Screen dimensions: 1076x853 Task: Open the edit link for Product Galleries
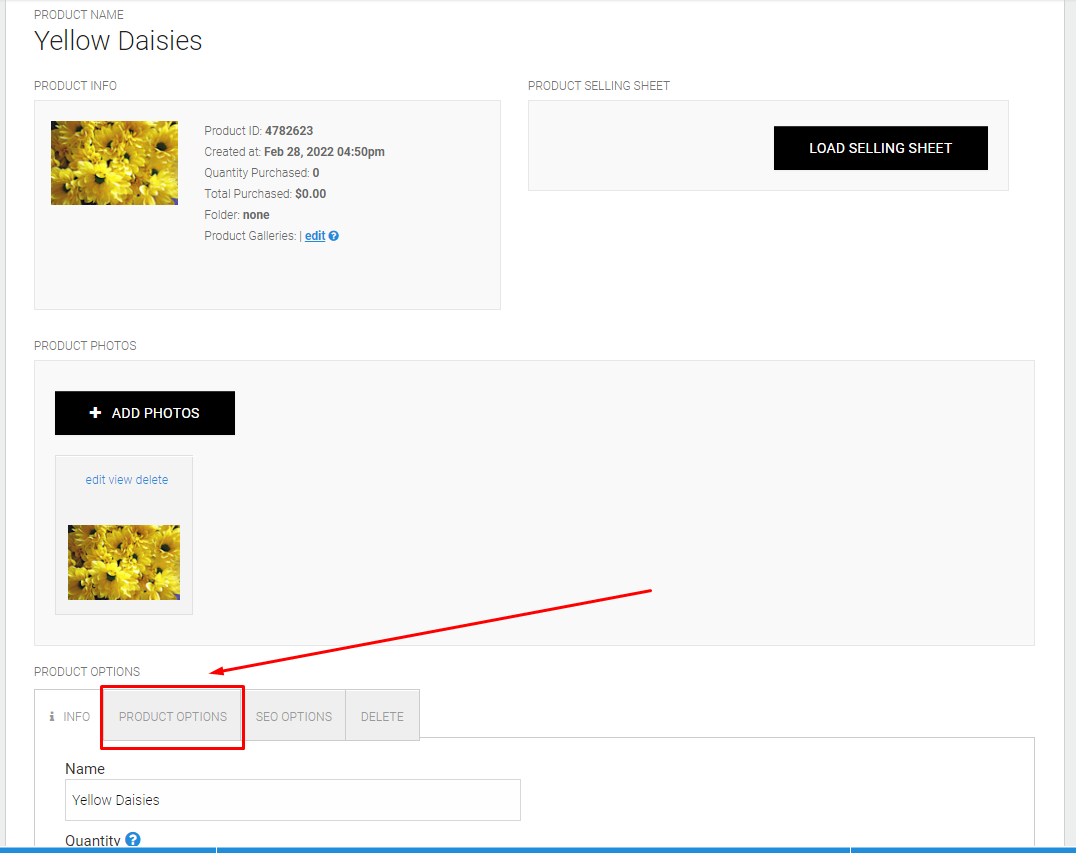click(x=315, y=235)
